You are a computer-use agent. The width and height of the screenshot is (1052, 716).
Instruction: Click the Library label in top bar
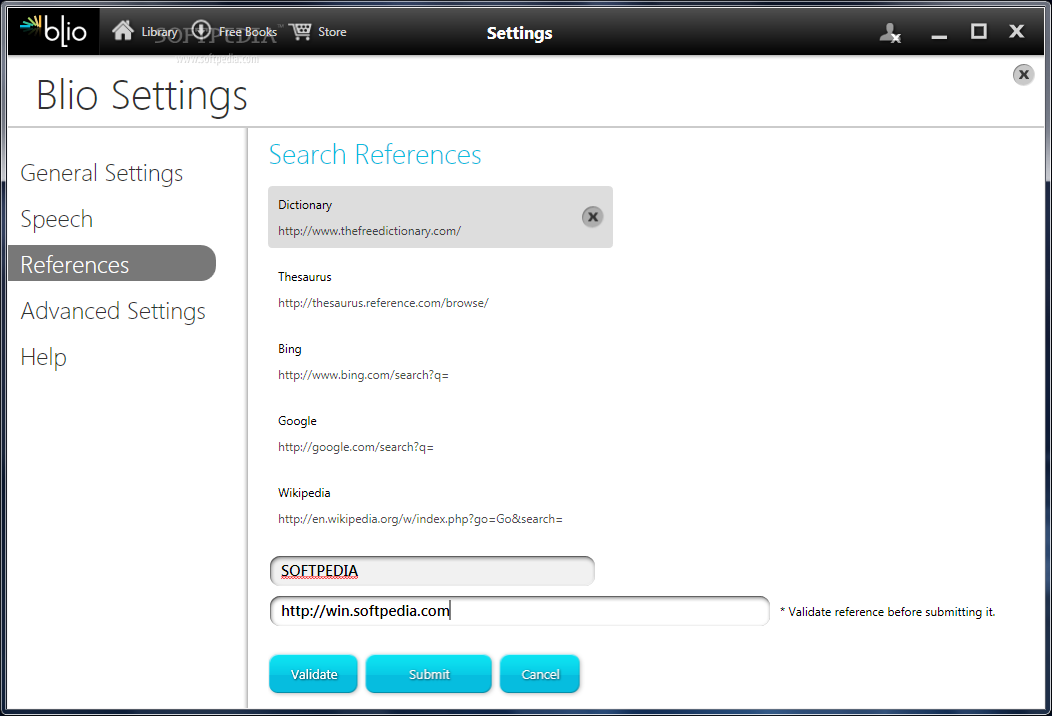point(159,32)
